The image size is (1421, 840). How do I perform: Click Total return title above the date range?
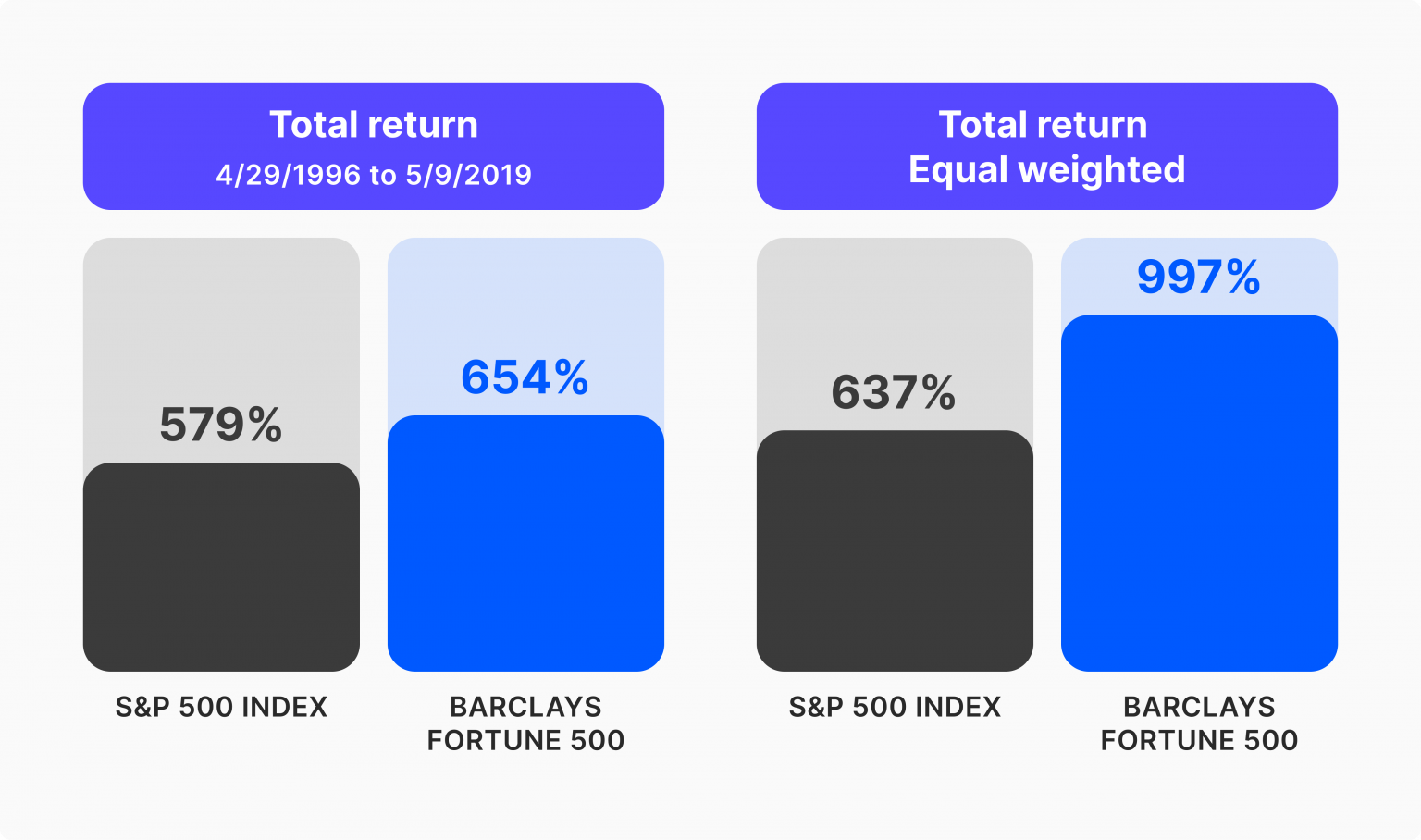pos(374,125)
